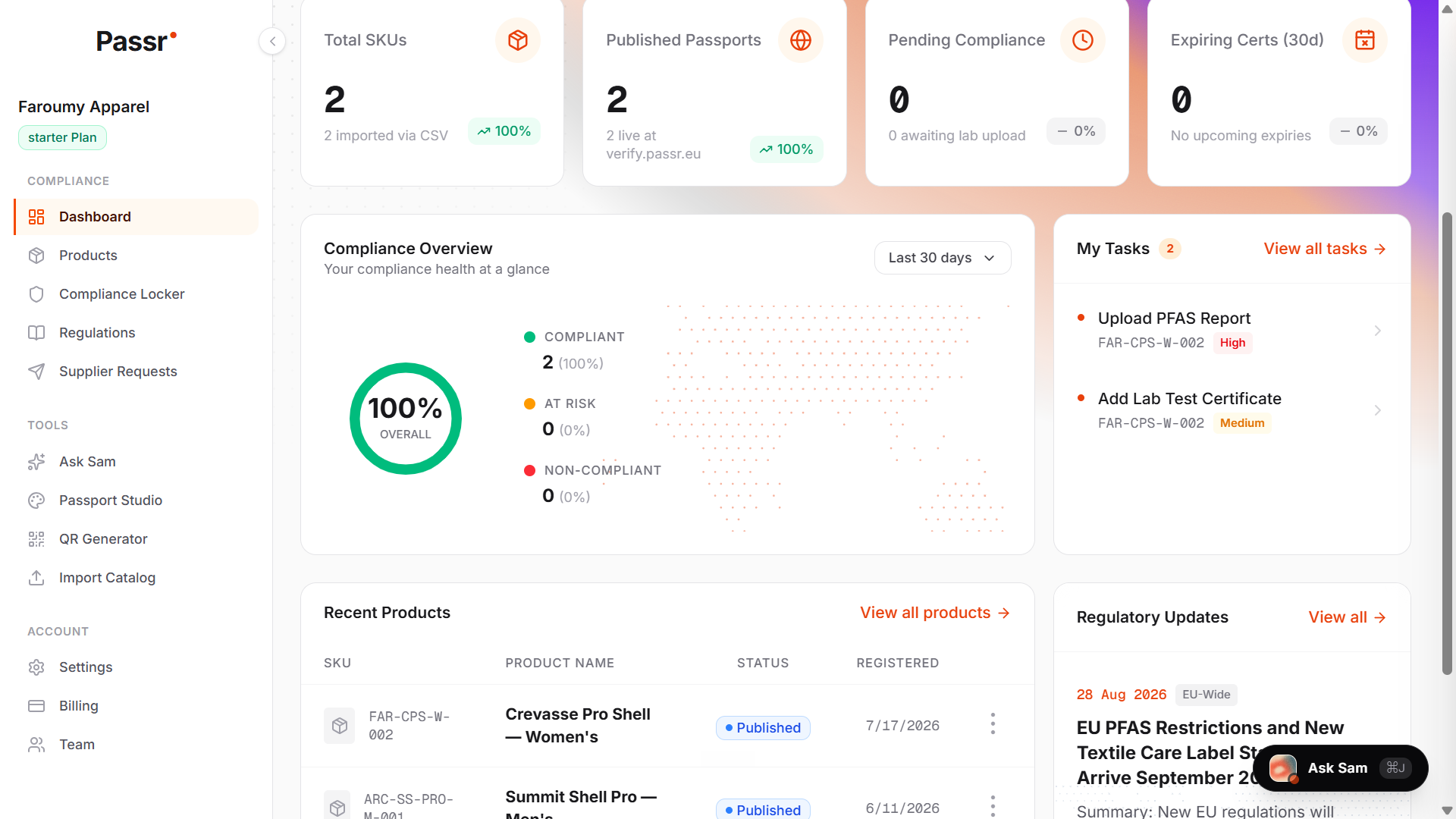
Task: Click the starter Plan badge
Action: click(62, 137)
